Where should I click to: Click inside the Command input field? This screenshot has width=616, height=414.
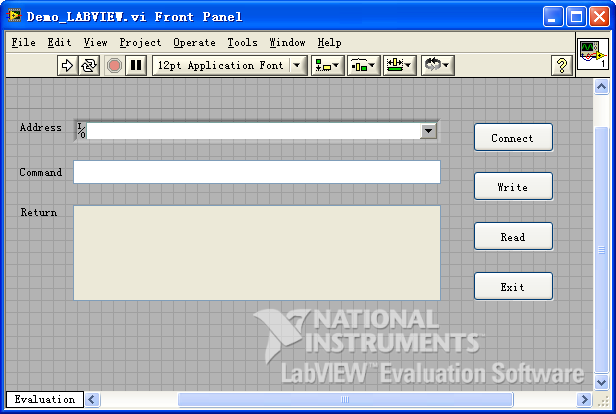(257, 172)
